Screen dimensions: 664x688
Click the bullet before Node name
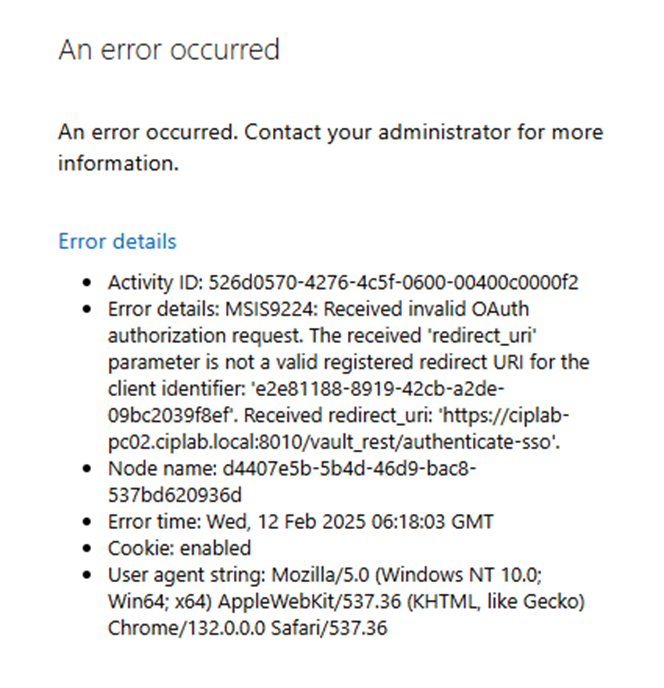pos(87,469)
